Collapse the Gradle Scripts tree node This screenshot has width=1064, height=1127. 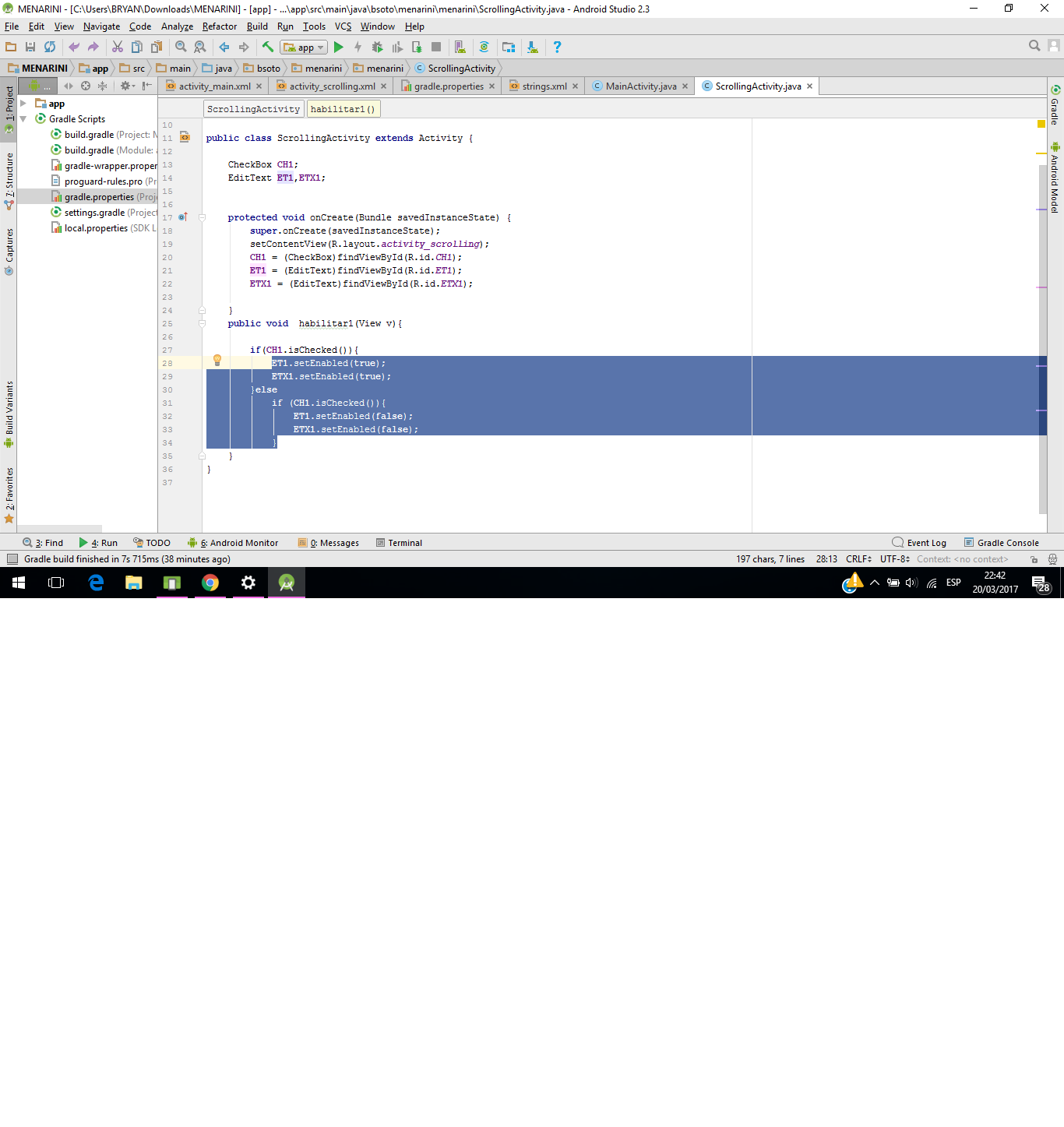click(23, 119)
